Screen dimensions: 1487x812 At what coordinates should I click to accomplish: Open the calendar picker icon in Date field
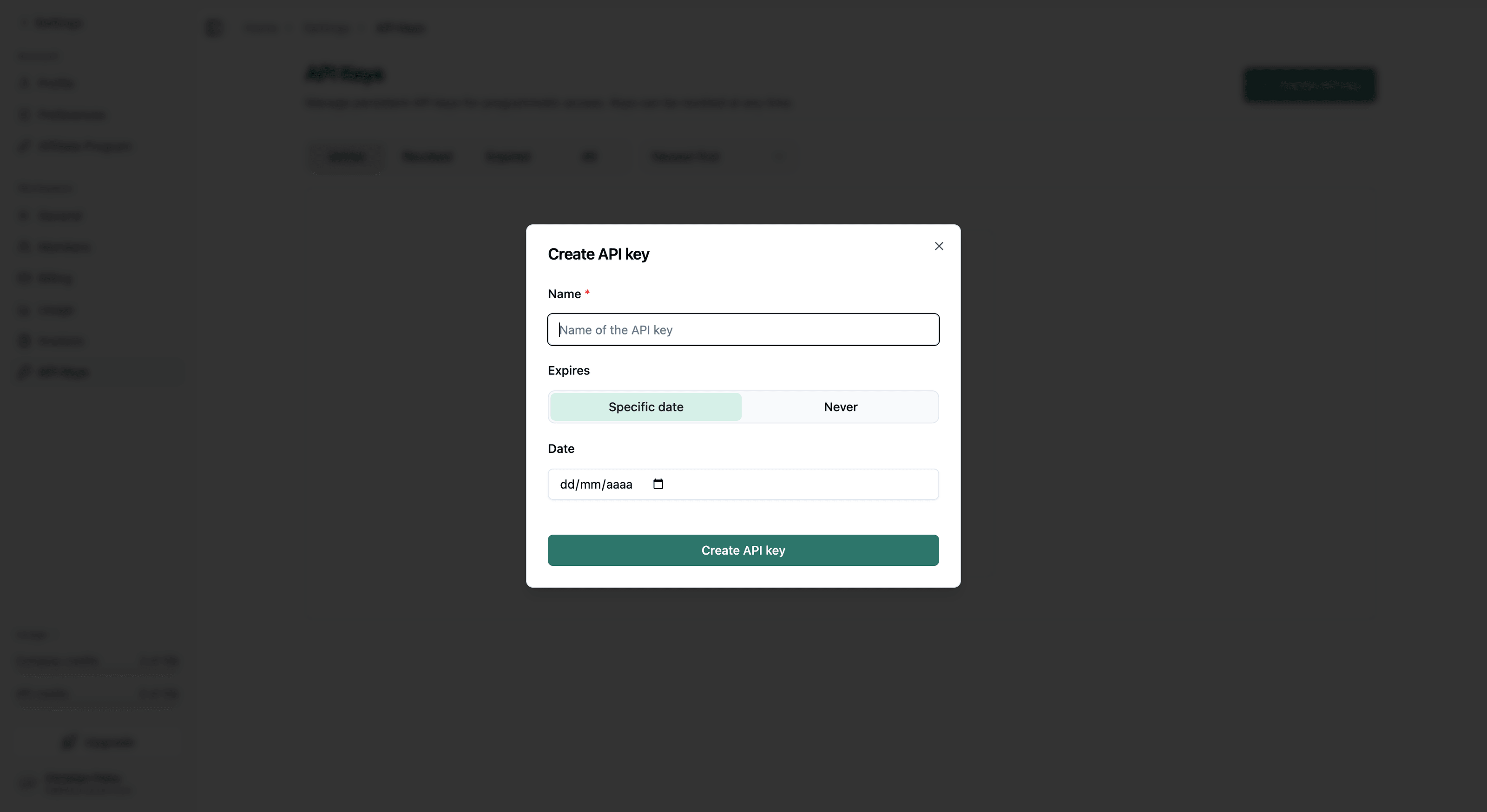pyautogui.click(x=658, y=484)
